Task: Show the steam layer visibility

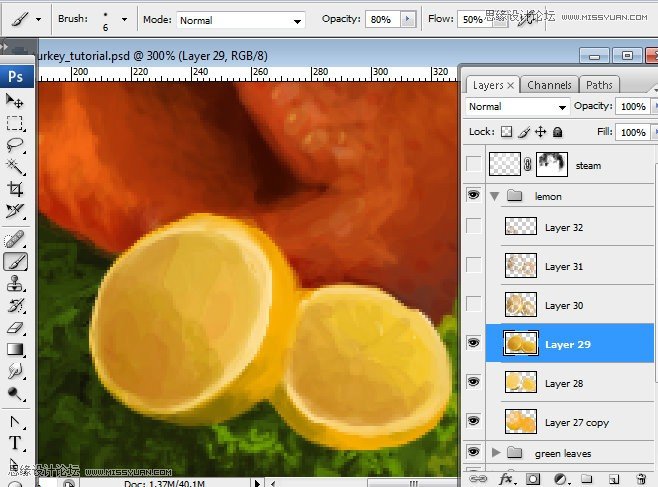Action: [474, 164]
